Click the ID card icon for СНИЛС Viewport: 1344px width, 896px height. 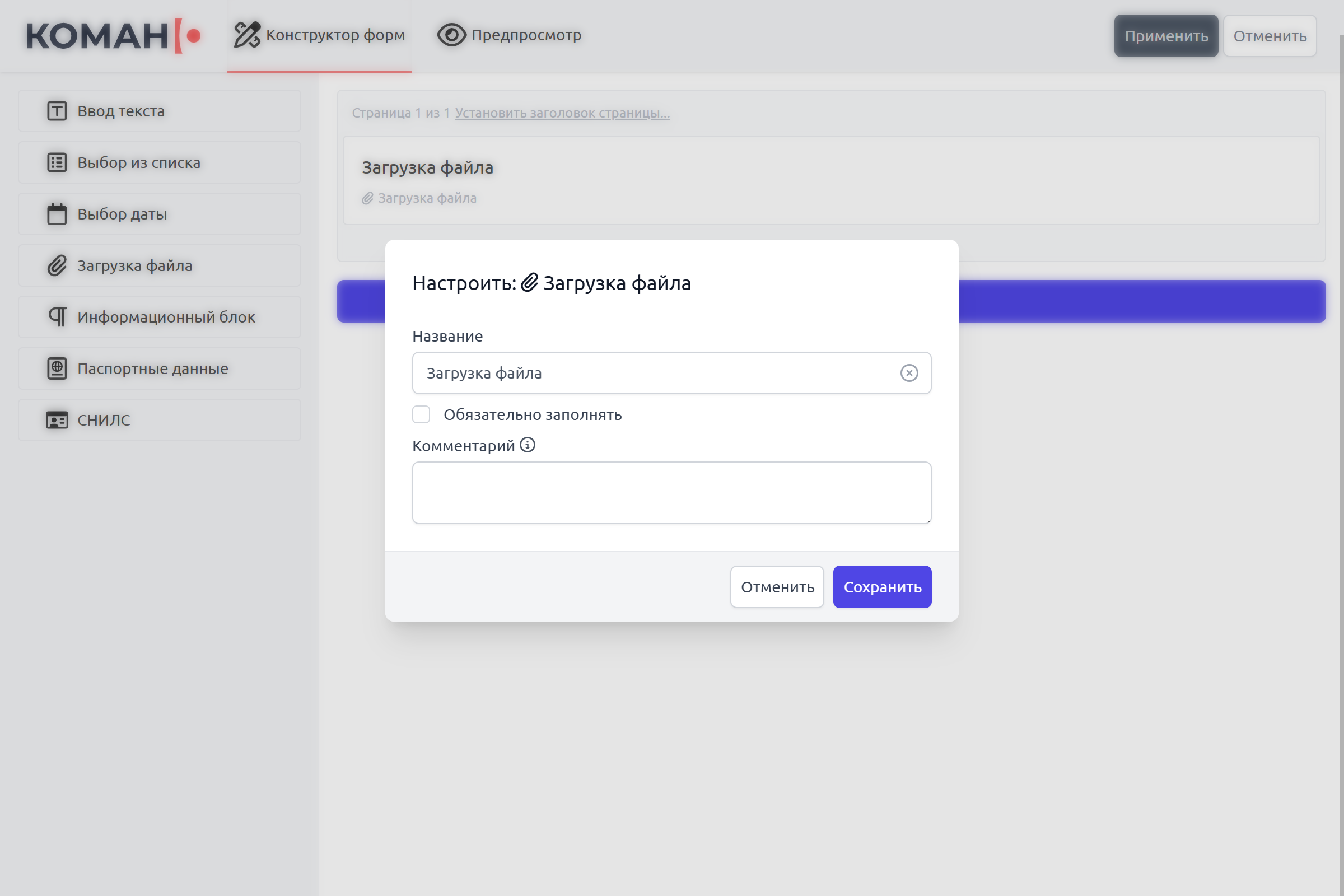click(x=57, y=420)
